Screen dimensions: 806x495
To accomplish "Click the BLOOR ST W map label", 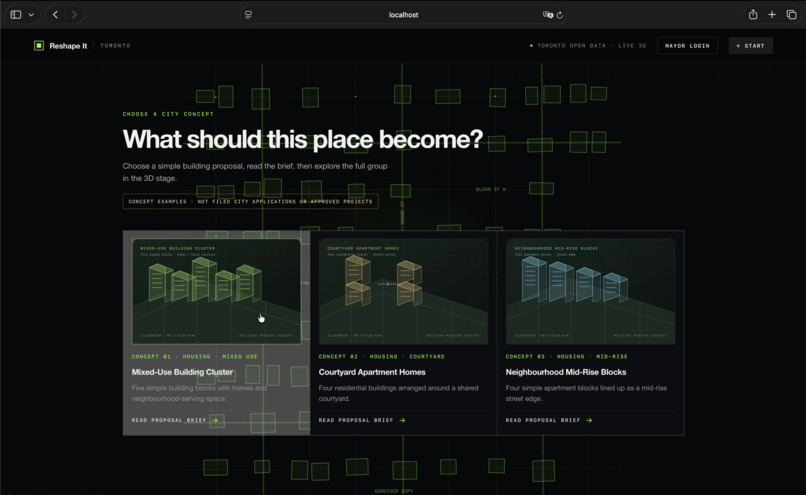I will pyautogui.click(x=490, y=189).
